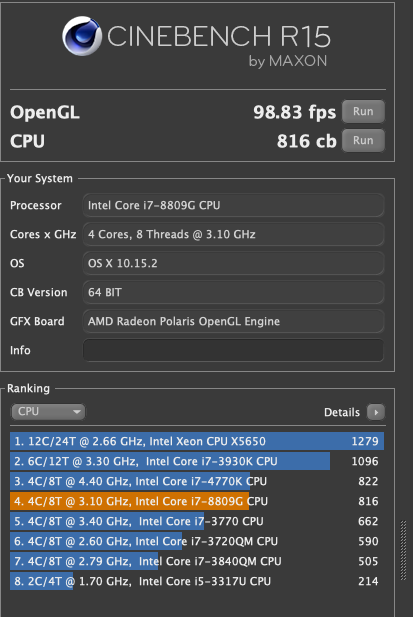Click the Info text field
Image resolution: width=413 pixels, height=617 pixels.
(x=233, y=350)
